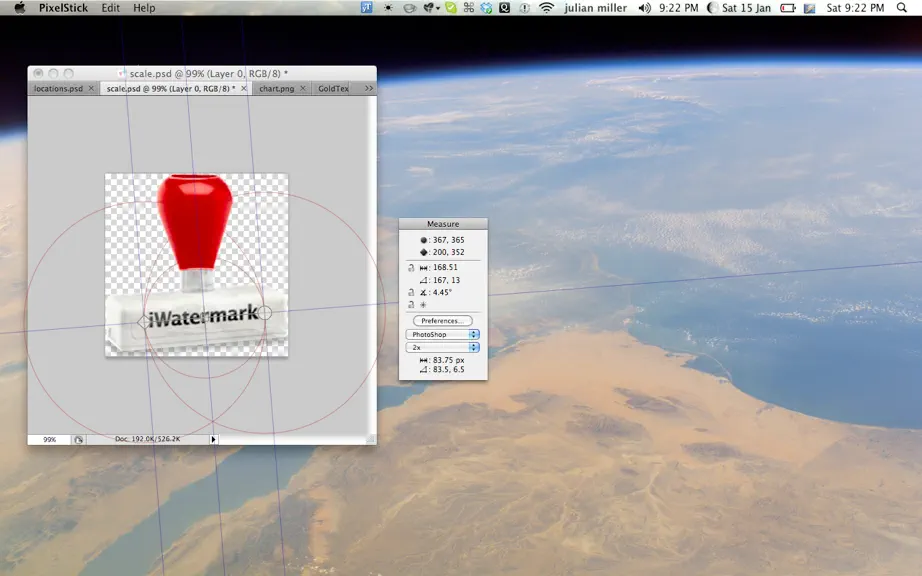Open the Edit menu
This screenshot has height=576, width=922.
point(111,8)
